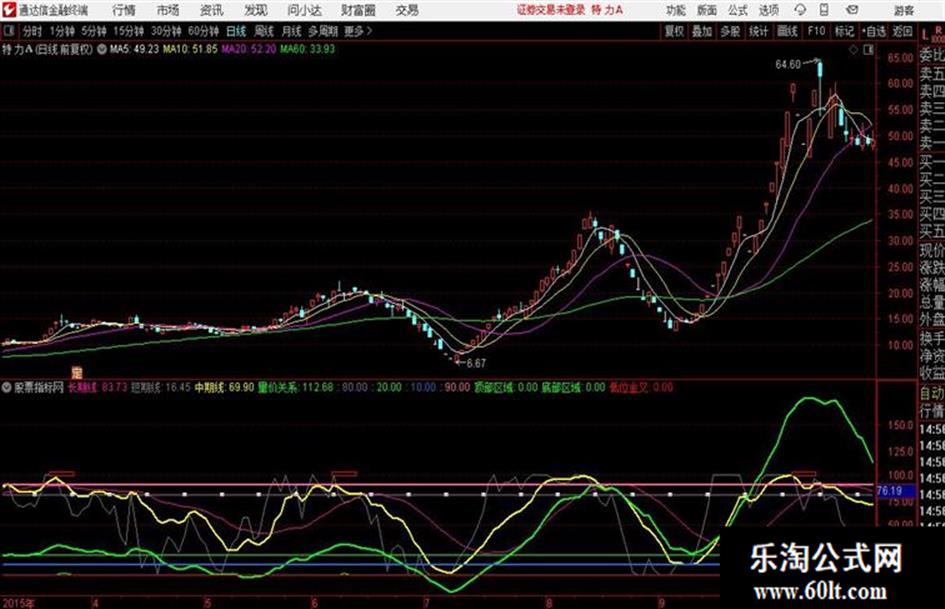Open the 版面 menu
This screenshot has width=945, height=609.
(706, 10)
